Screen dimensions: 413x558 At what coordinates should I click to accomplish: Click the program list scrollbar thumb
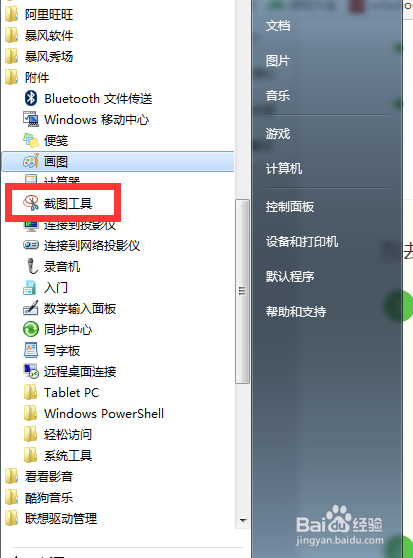242,291
